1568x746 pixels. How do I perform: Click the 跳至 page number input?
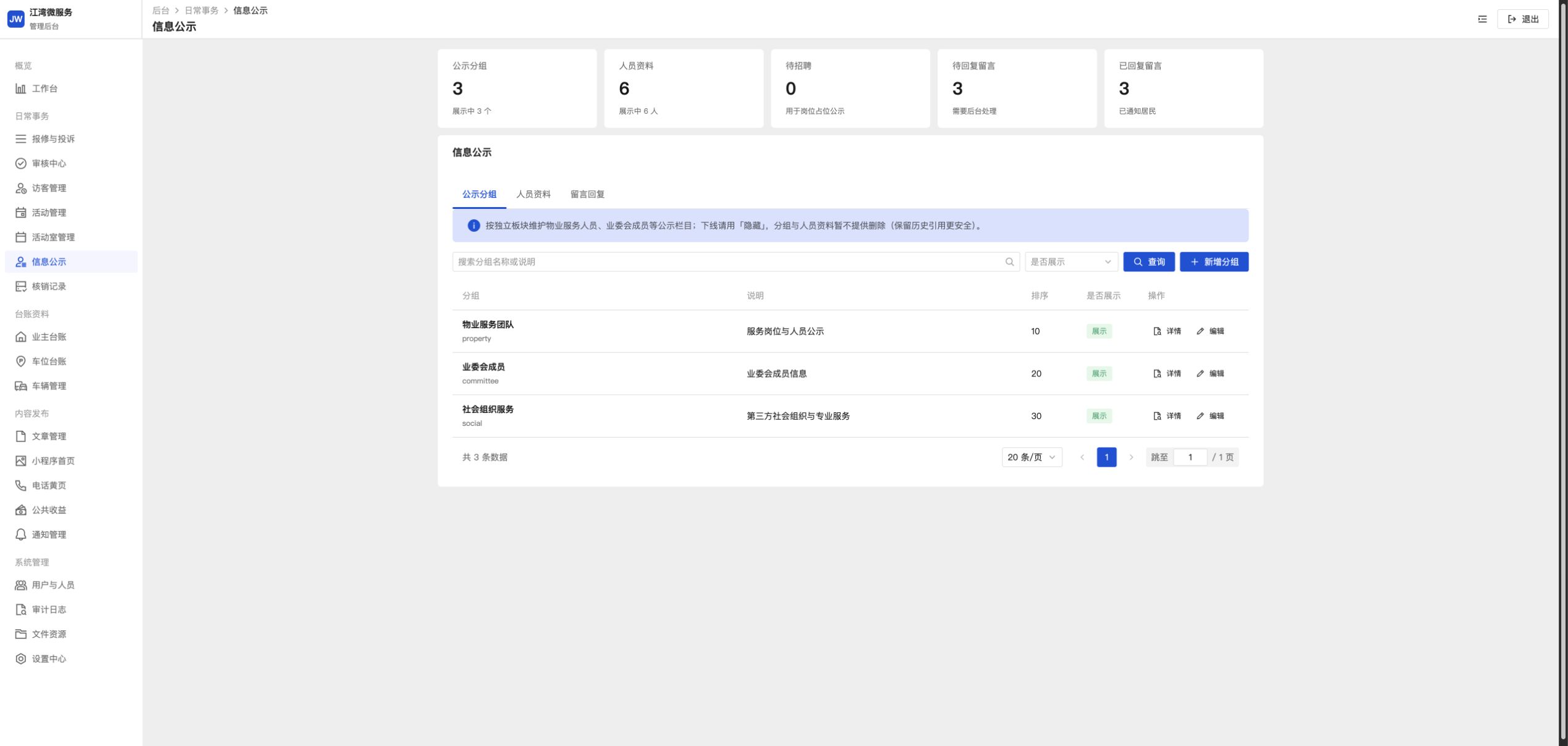tap(1190, 457)
